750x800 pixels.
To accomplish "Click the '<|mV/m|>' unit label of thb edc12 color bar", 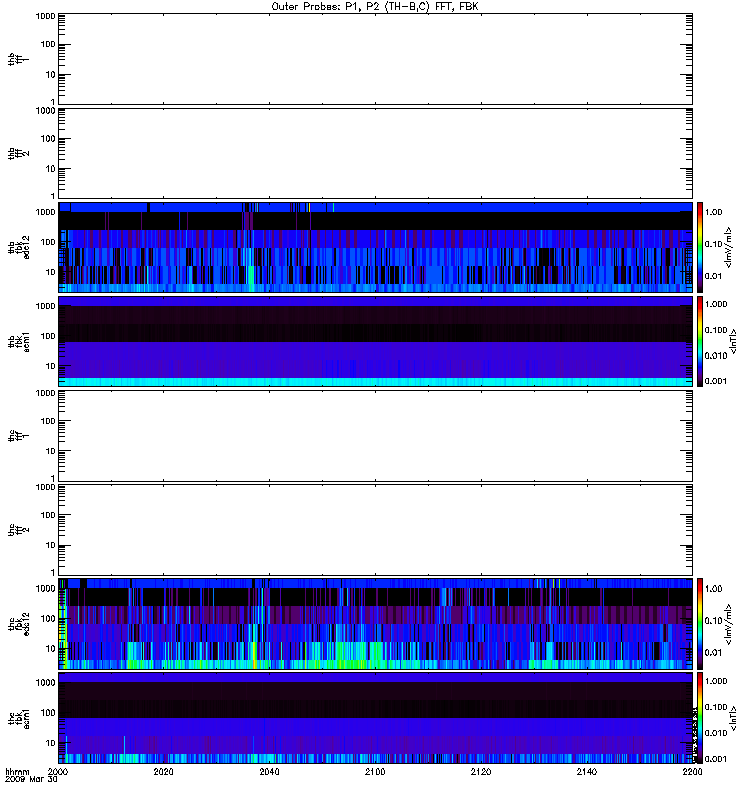I will coord(729,247).
